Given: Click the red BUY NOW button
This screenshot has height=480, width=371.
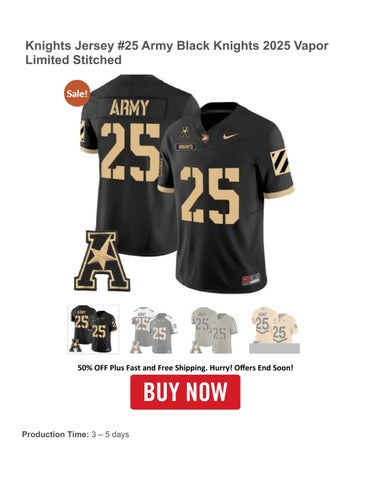Looking at the screenshot, I should tap(185, 392).
